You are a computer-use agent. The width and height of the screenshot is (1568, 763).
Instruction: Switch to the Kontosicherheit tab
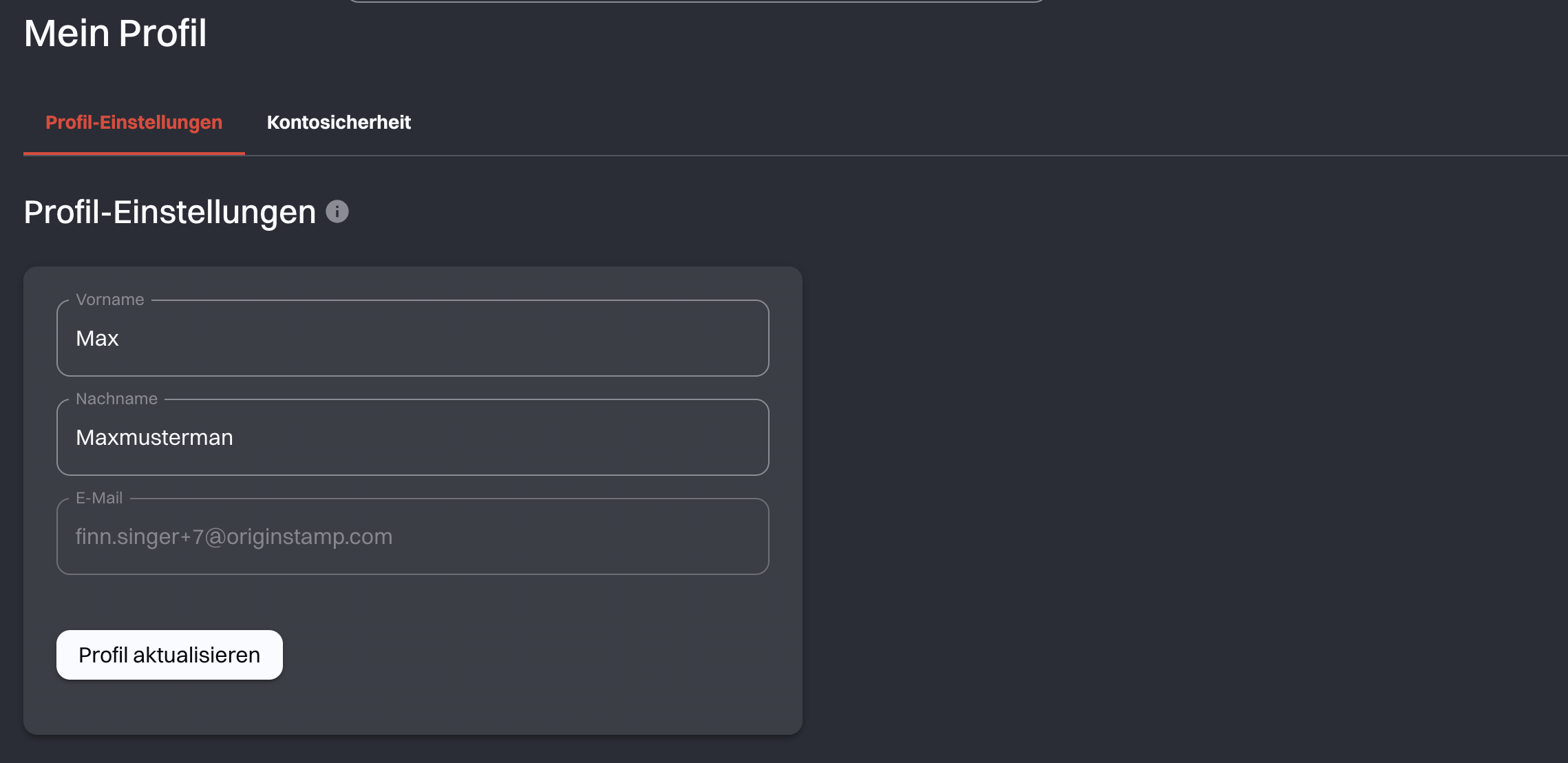click(x=339, y=123)
